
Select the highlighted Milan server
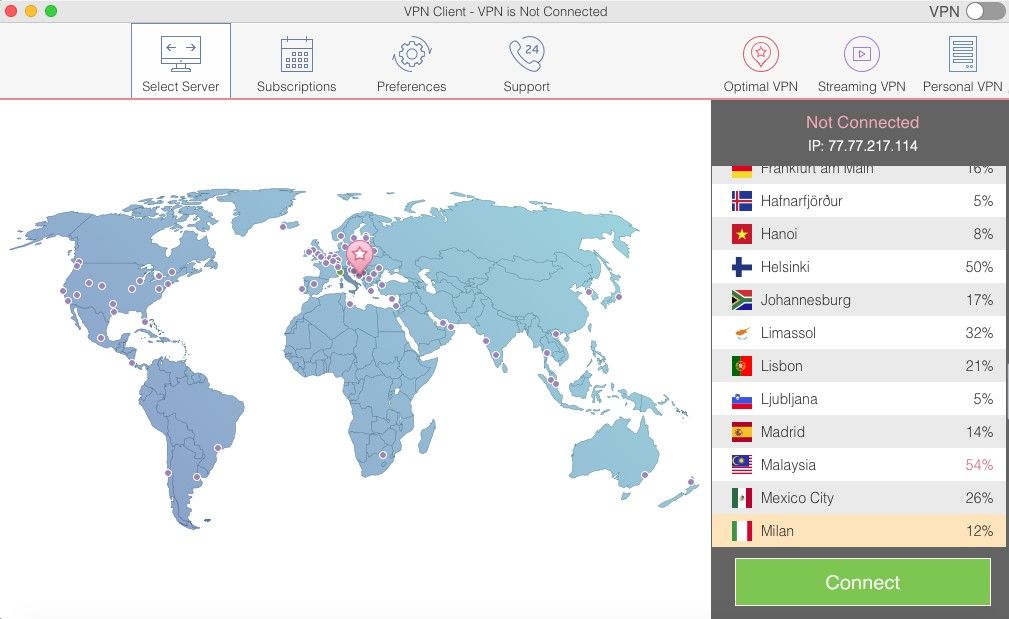[858, 531]
